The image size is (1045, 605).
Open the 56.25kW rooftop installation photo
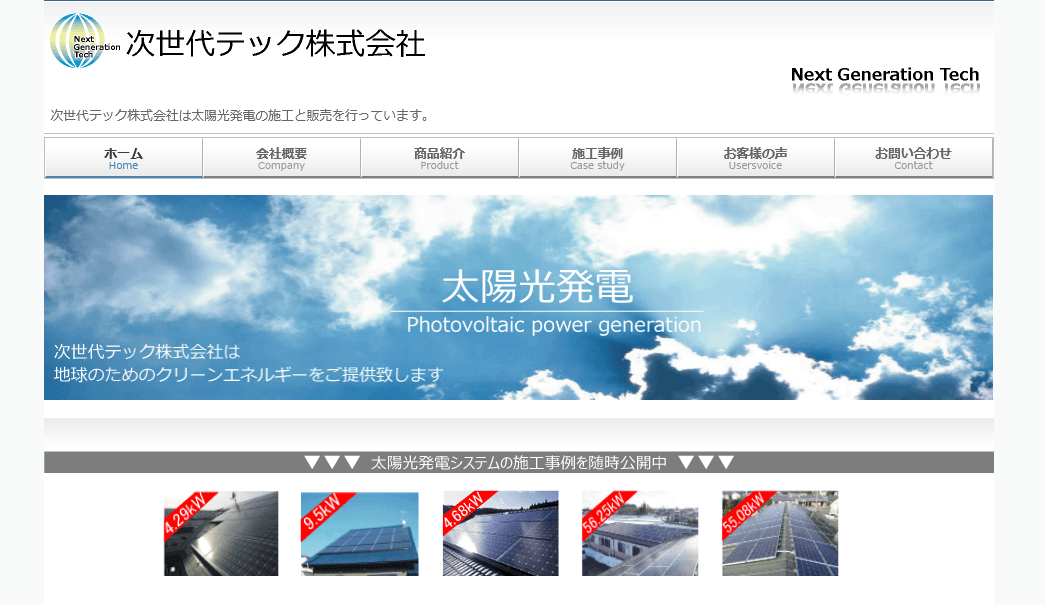click(639, 533)
